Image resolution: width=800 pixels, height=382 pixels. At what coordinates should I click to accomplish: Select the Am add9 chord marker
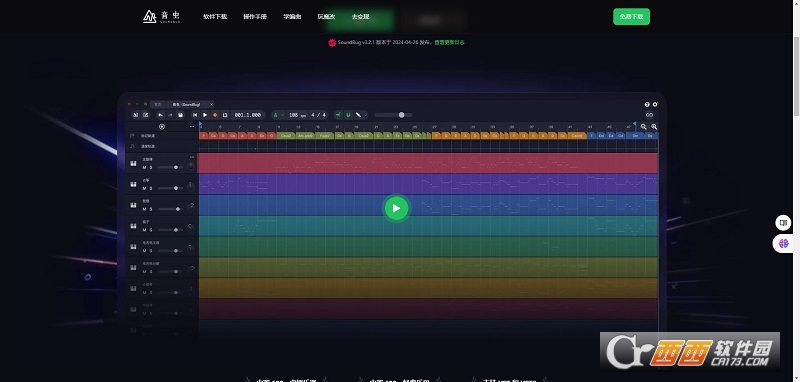coord(305,136)
